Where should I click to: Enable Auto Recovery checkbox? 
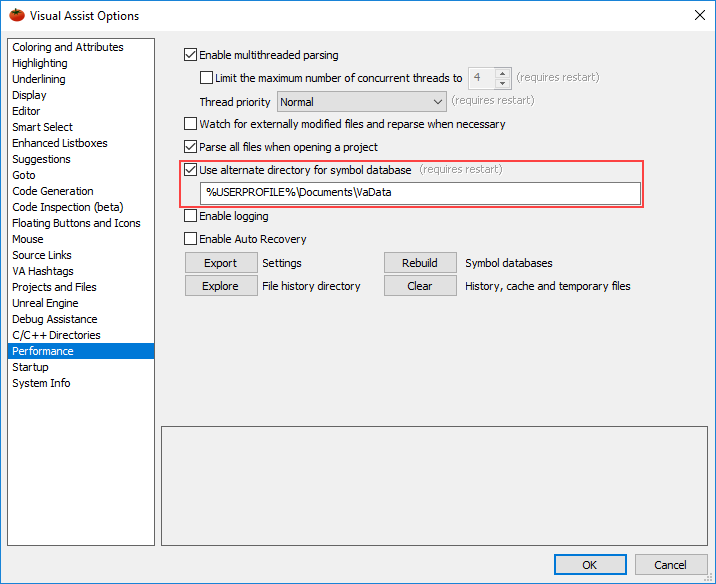192,239
